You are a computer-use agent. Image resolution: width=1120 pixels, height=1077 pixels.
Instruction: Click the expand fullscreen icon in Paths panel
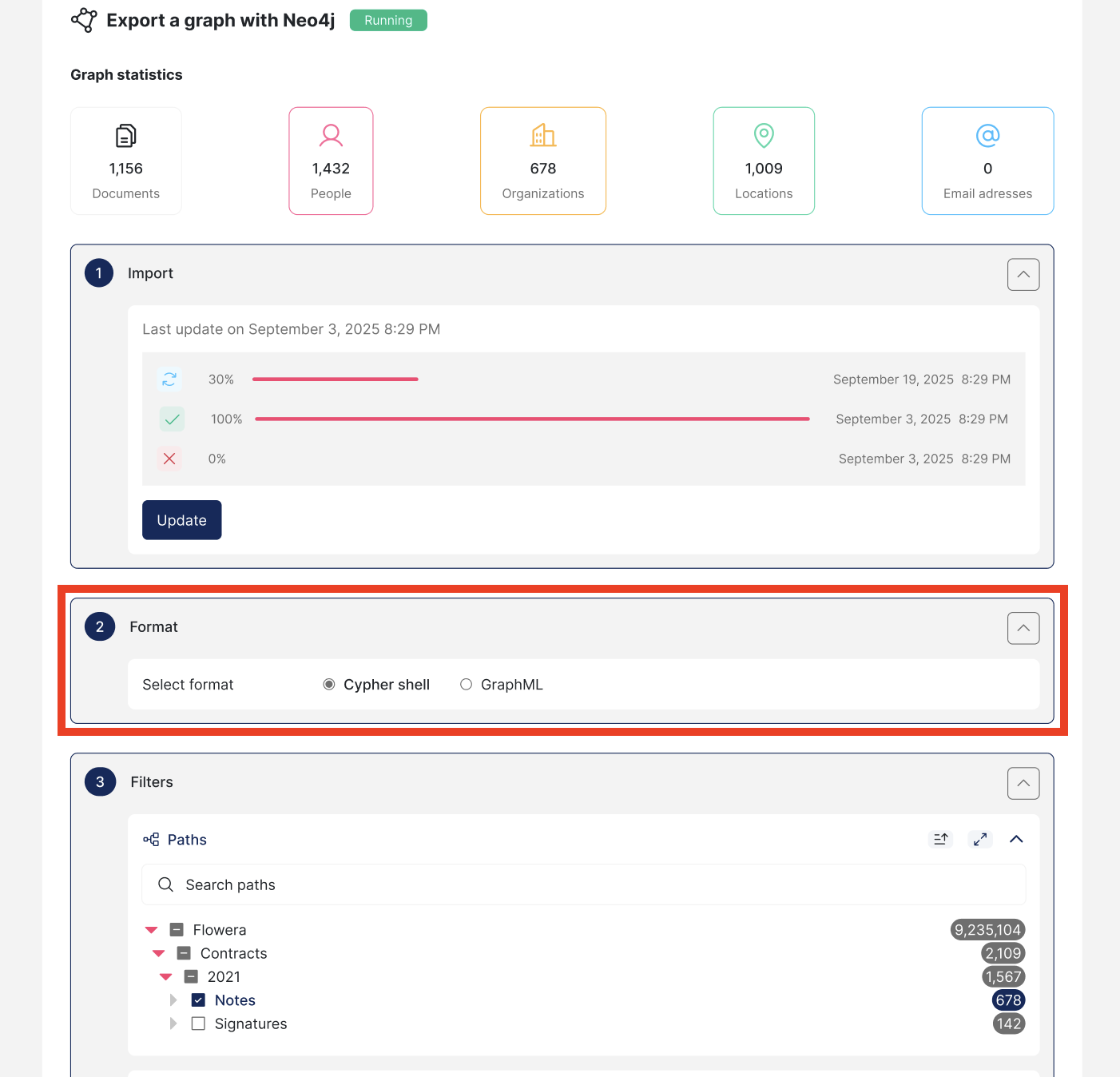tap(980, 839)
